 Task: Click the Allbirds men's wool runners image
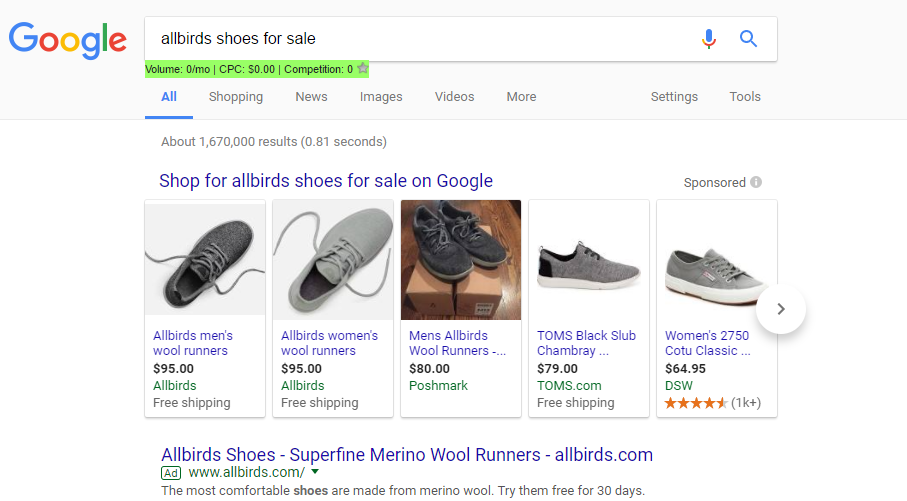[x=205, y=260]
